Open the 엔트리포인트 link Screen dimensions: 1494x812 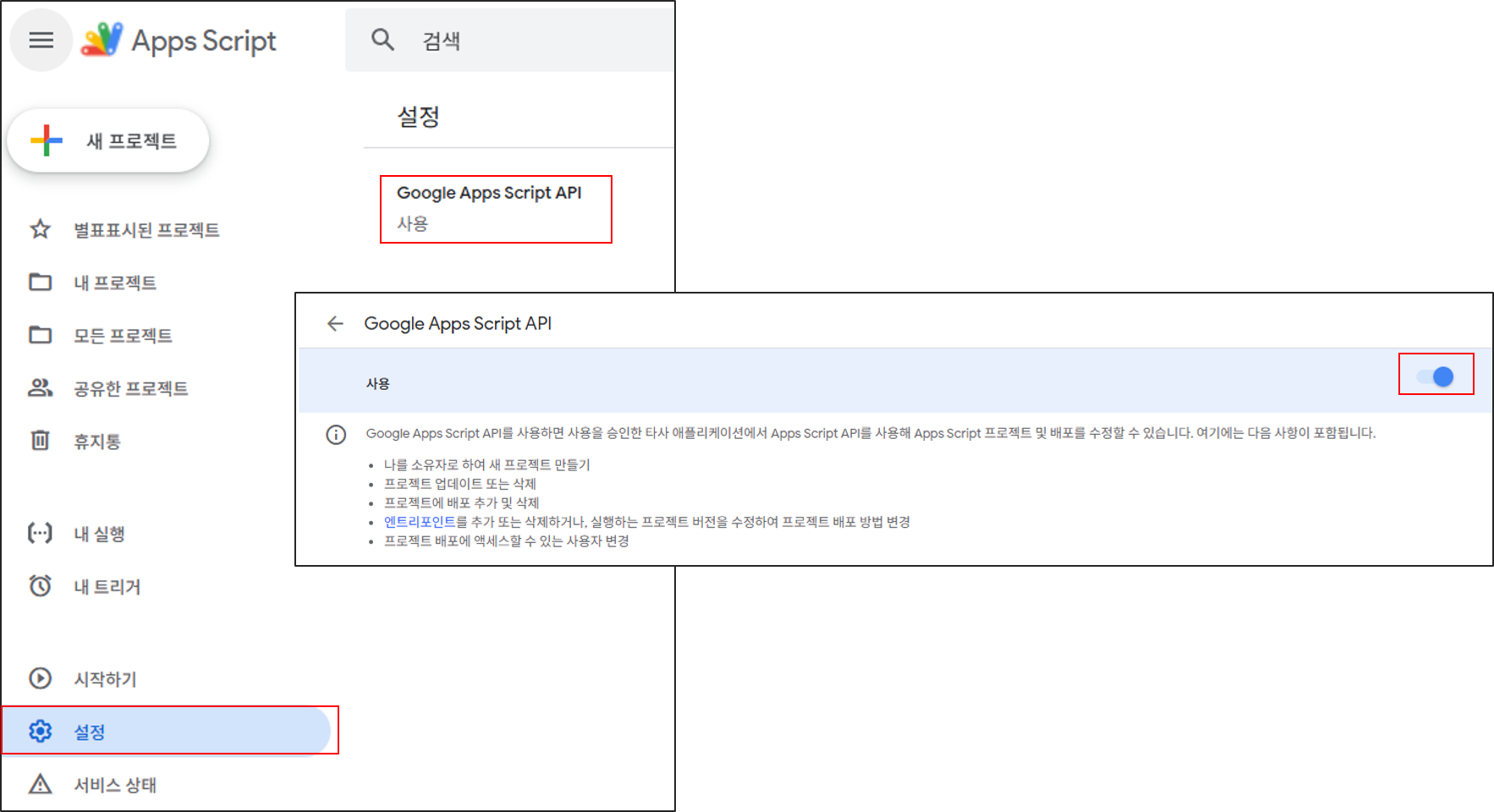[420, 522]
